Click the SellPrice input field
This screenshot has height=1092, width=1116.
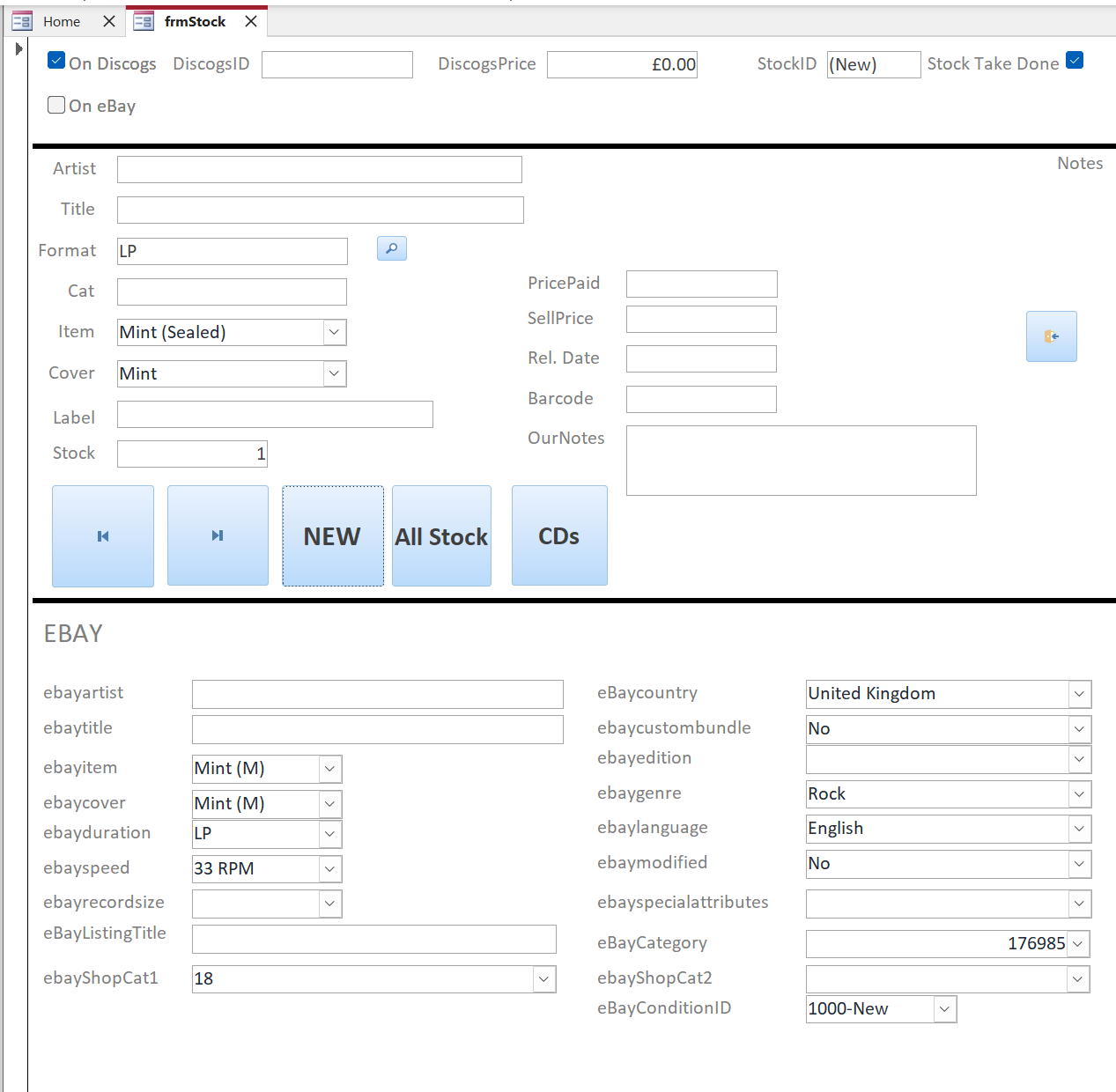tap(701, 319)
